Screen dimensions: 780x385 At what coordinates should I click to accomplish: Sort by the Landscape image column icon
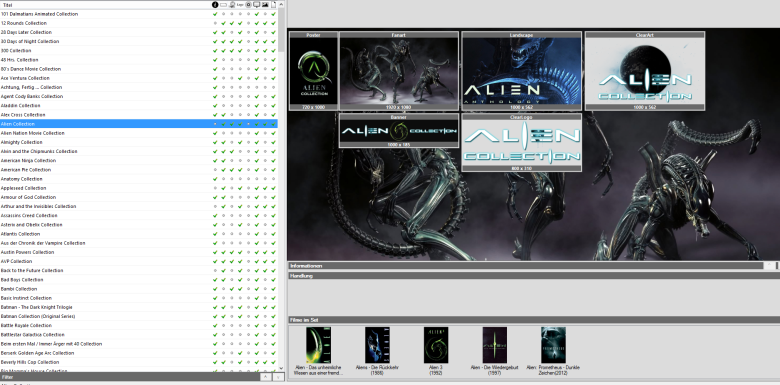pos(265,4)
